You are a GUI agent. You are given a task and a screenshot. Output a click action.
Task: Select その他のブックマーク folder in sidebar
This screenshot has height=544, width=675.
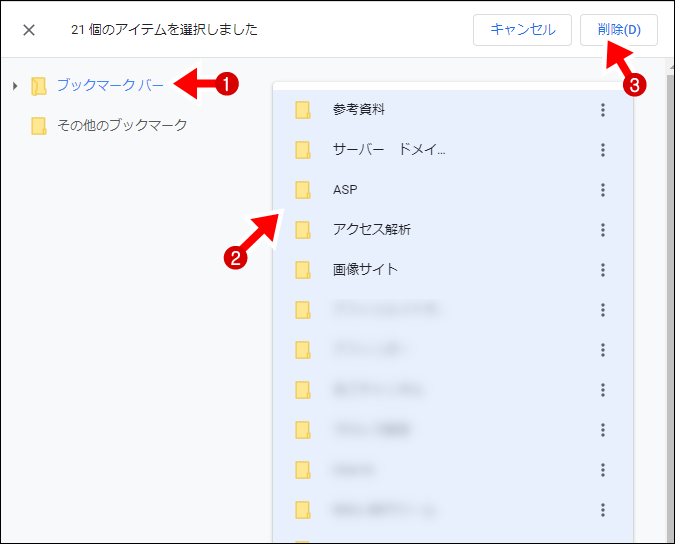click(122, 125)
